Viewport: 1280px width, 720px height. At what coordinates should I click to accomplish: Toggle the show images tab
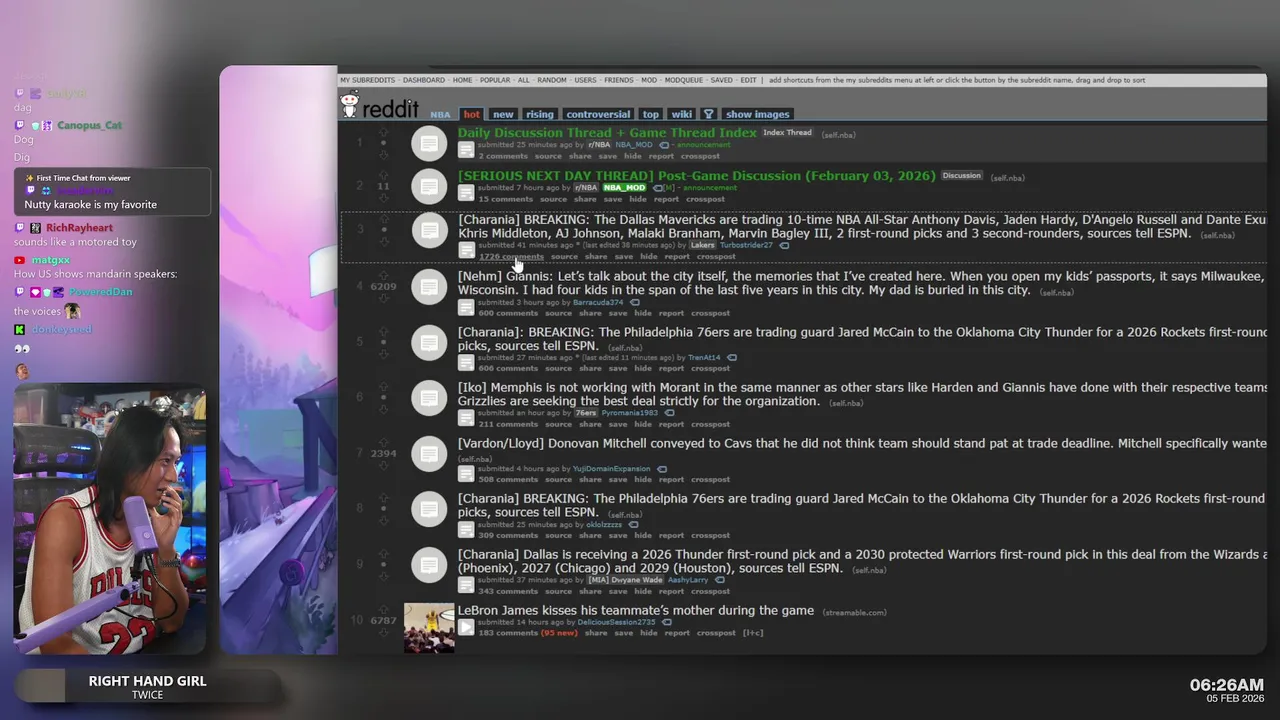pos(757,114)
